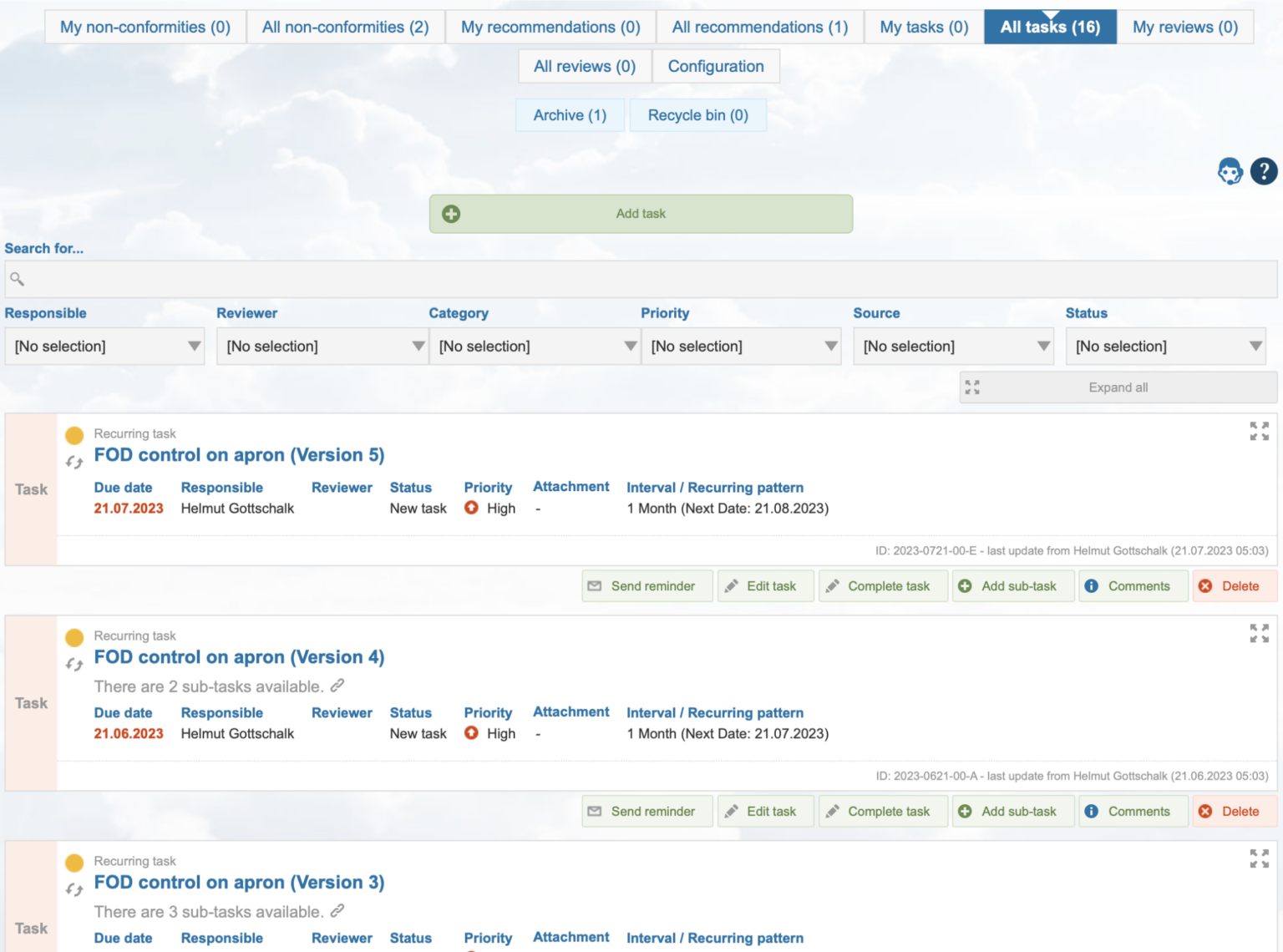The image size is (1283, 952).
Task: Click the red Delete cross icon for Version 4
Action: [1204, 811]
